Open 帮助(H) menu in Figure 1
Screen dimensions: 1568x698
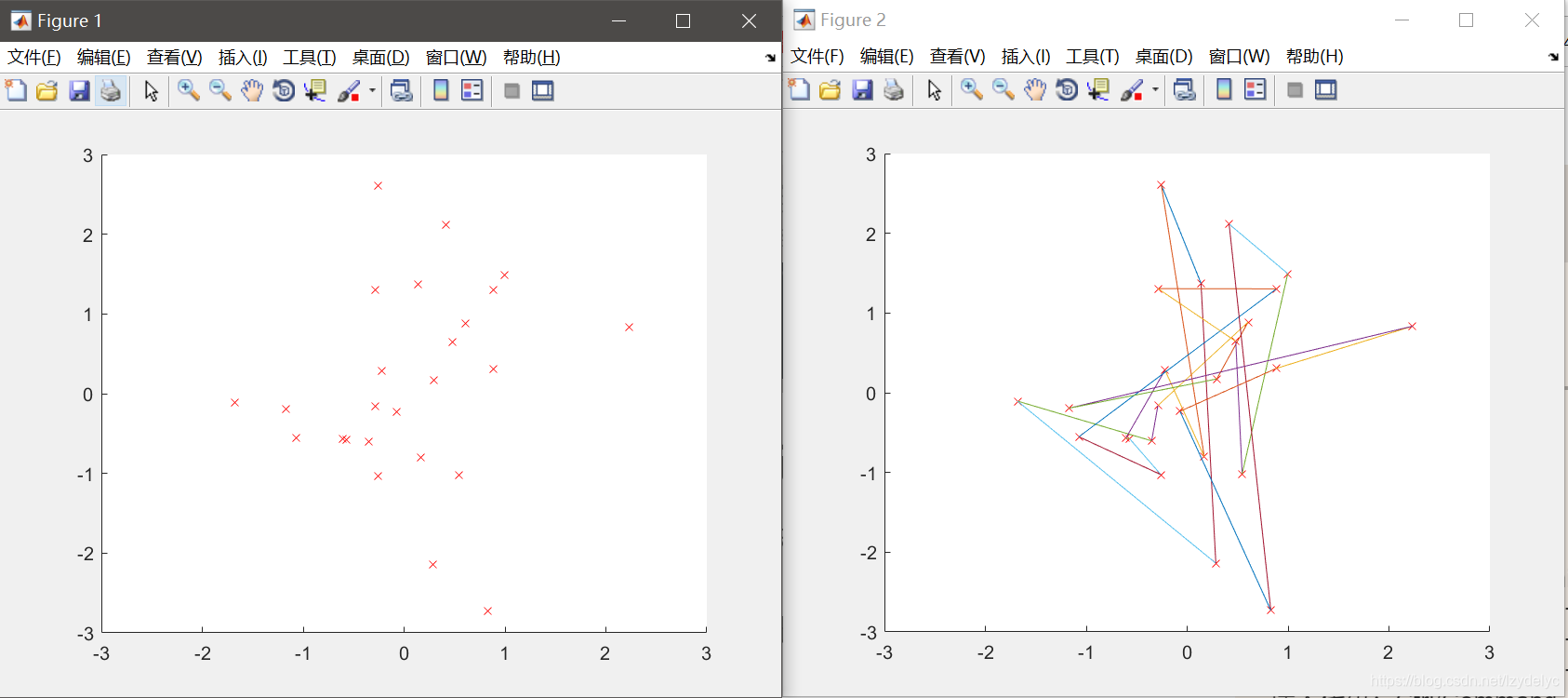pyautogui.click(x=532, y=58)
